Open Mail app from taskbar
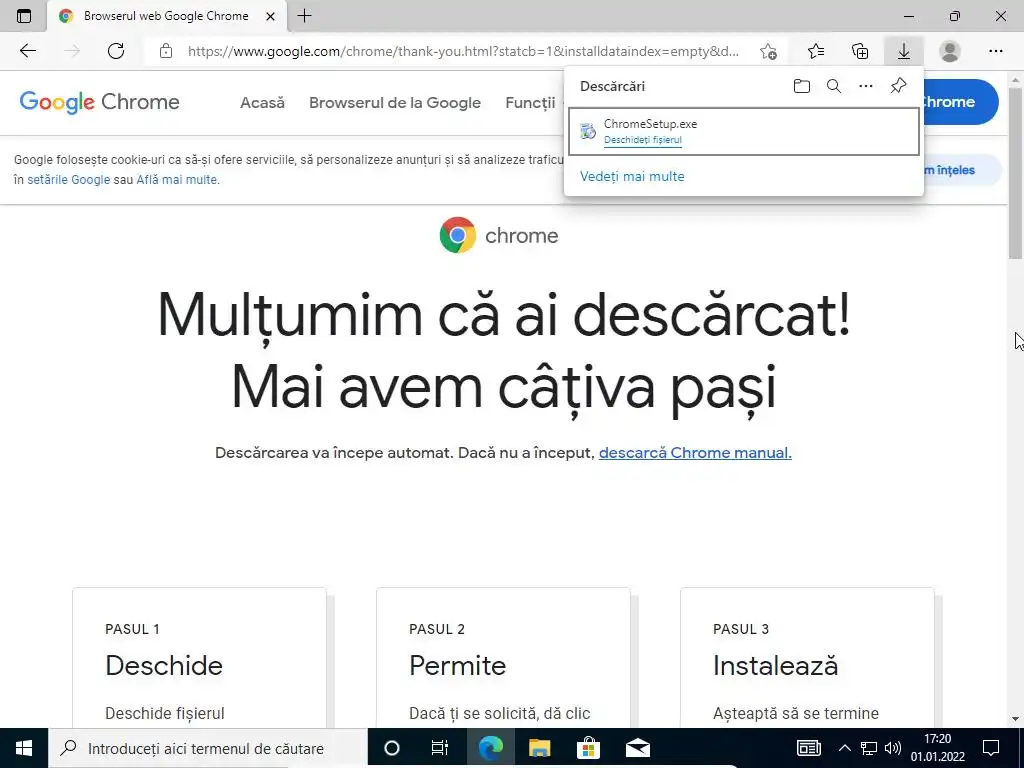Screen dimensions: 1024x768 tap(637, 748)
